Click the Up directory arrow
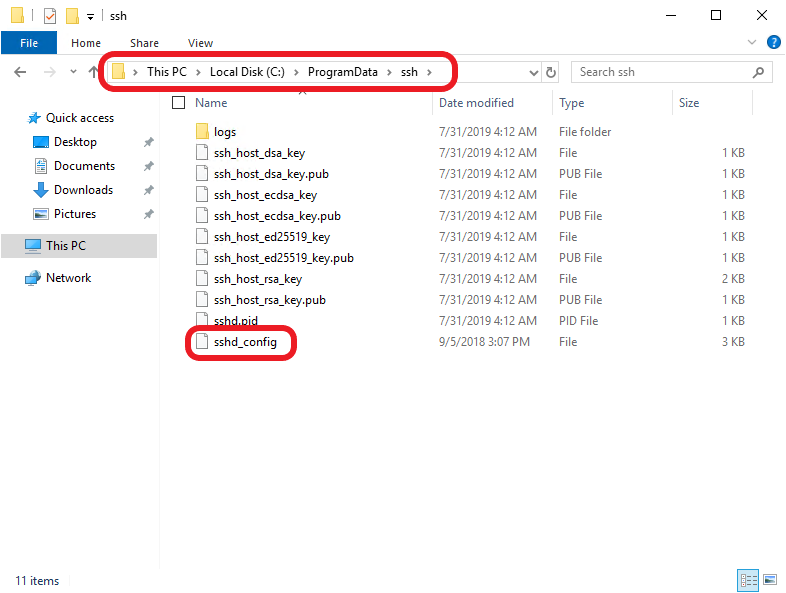 tap(94, 72)
